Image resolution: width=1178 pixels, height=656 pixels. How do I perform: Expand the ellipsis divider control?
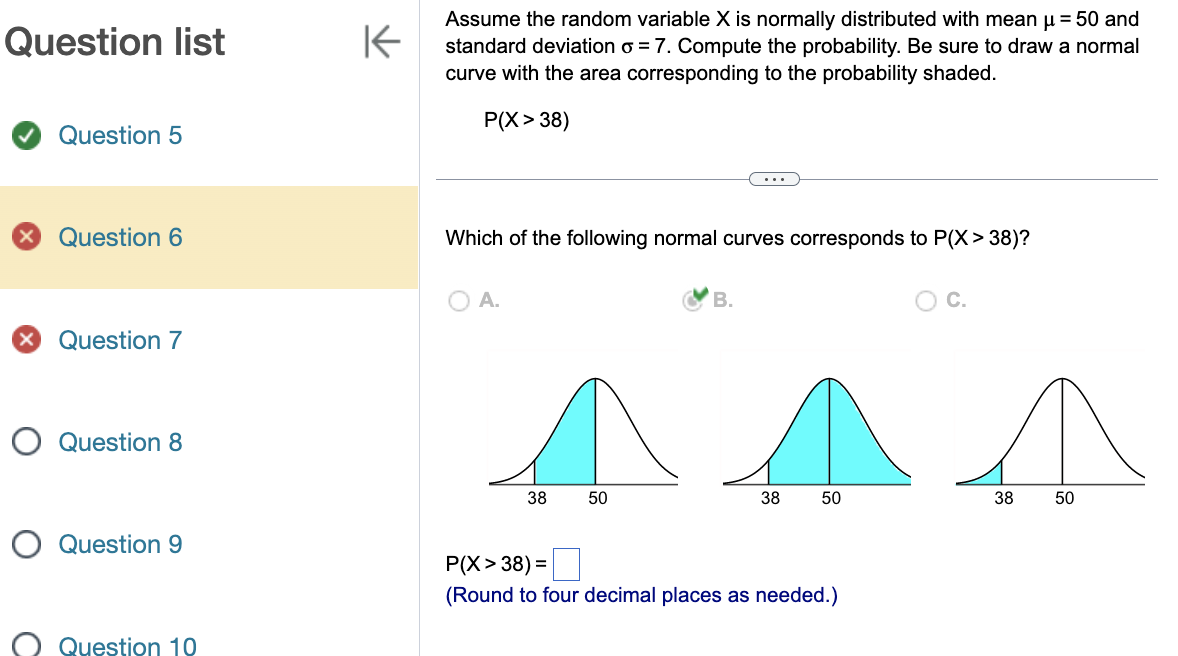(x=774, y=178)
